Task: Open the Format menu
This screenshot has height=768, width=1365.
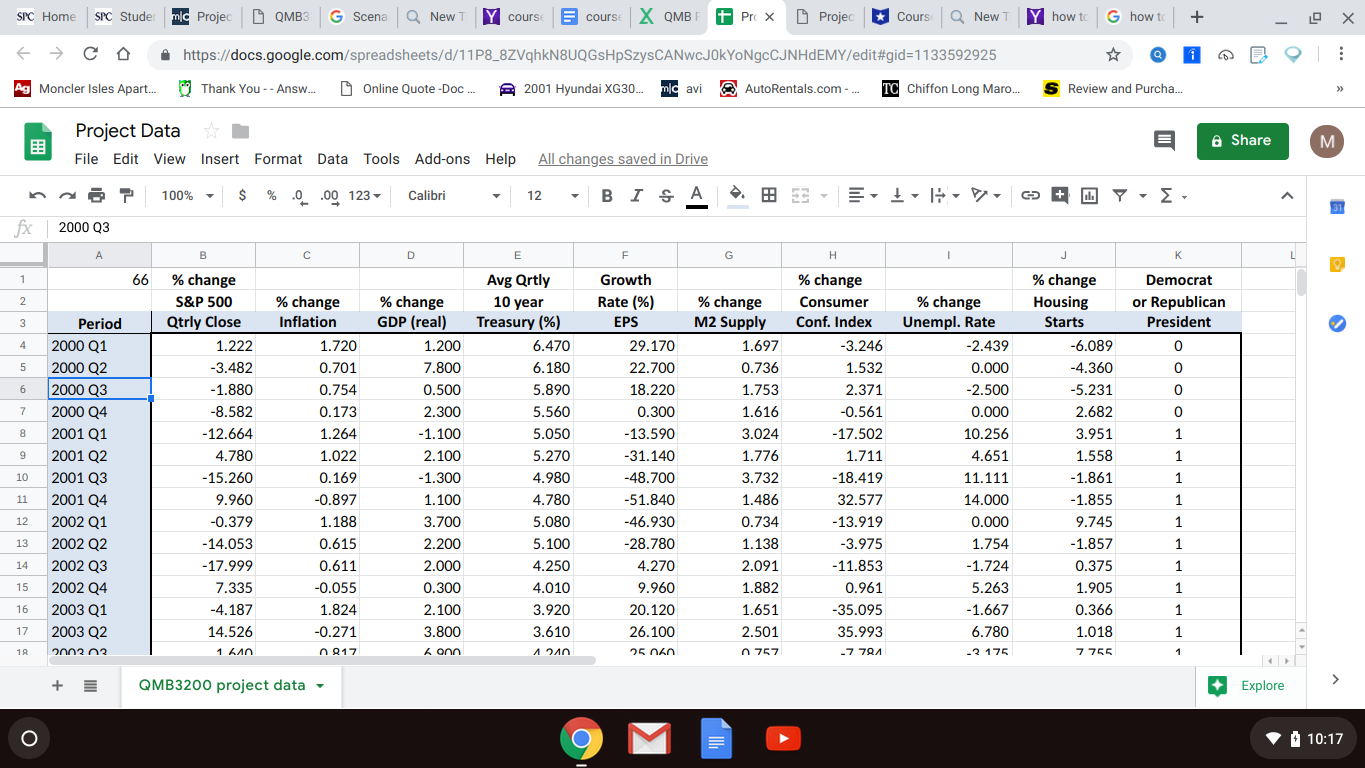Action: (278, 159)
